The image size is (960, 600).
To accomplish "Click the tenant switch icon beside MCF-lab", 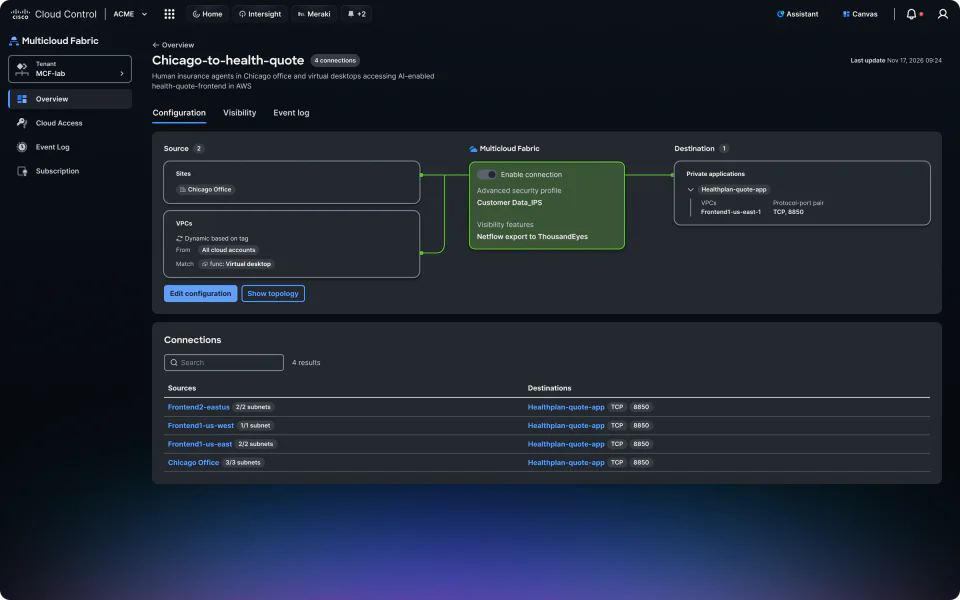I will 22,69.
